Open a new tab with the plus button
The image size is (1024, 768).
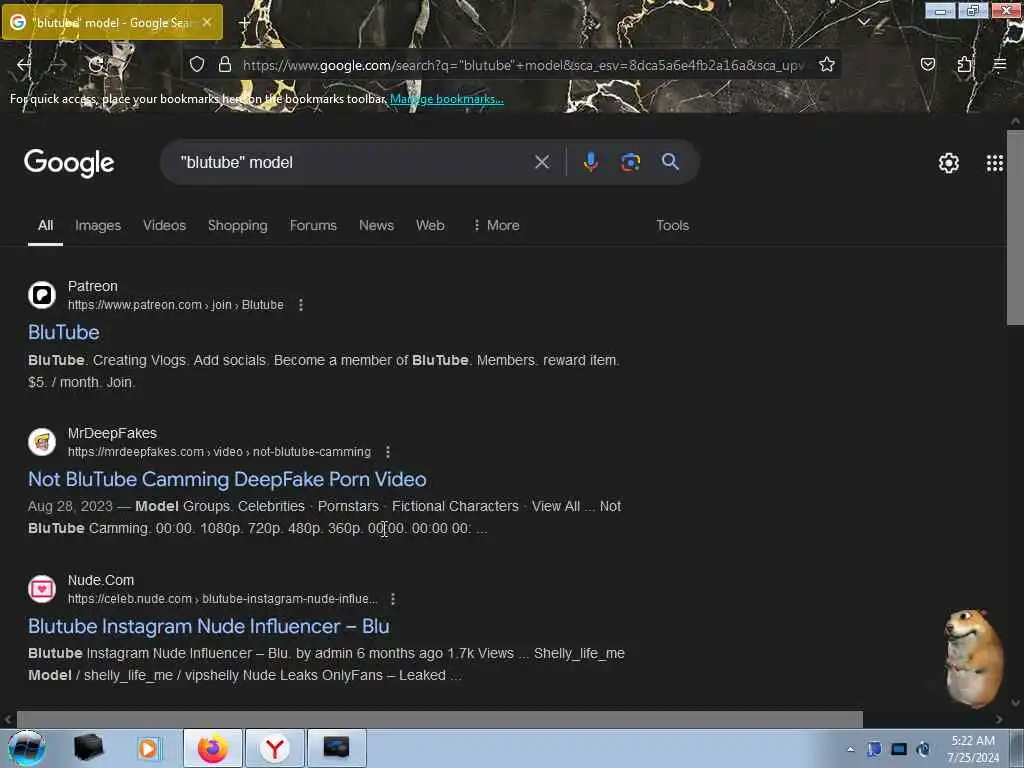245,22
